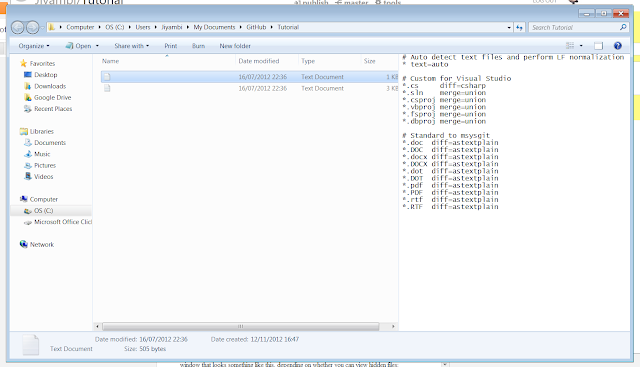Click the horizontal scrollbar thumb in file list
The image size is (640, 367).
tap(241, 326)
